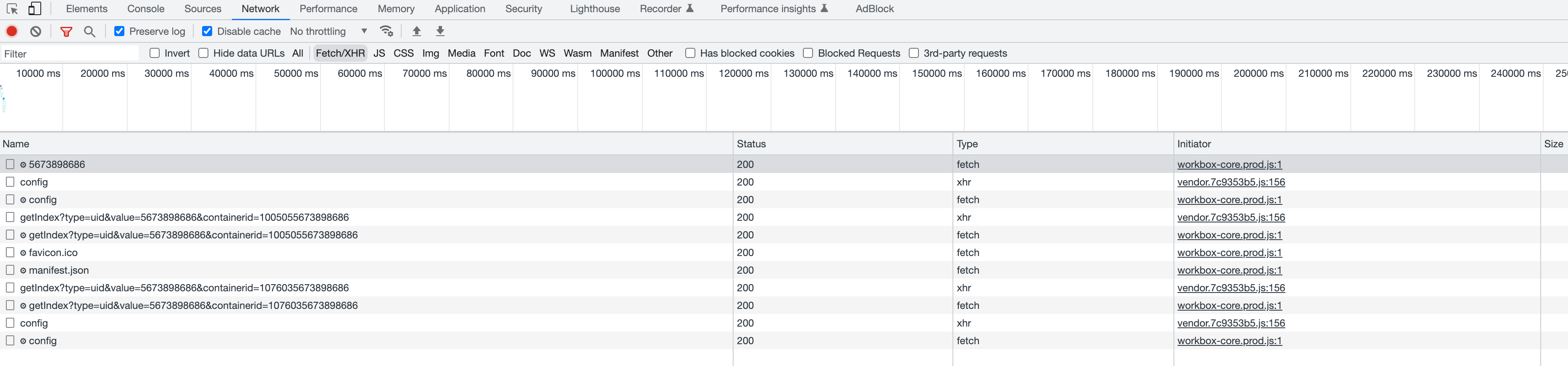Check Hide data URLs

[203, 53]
